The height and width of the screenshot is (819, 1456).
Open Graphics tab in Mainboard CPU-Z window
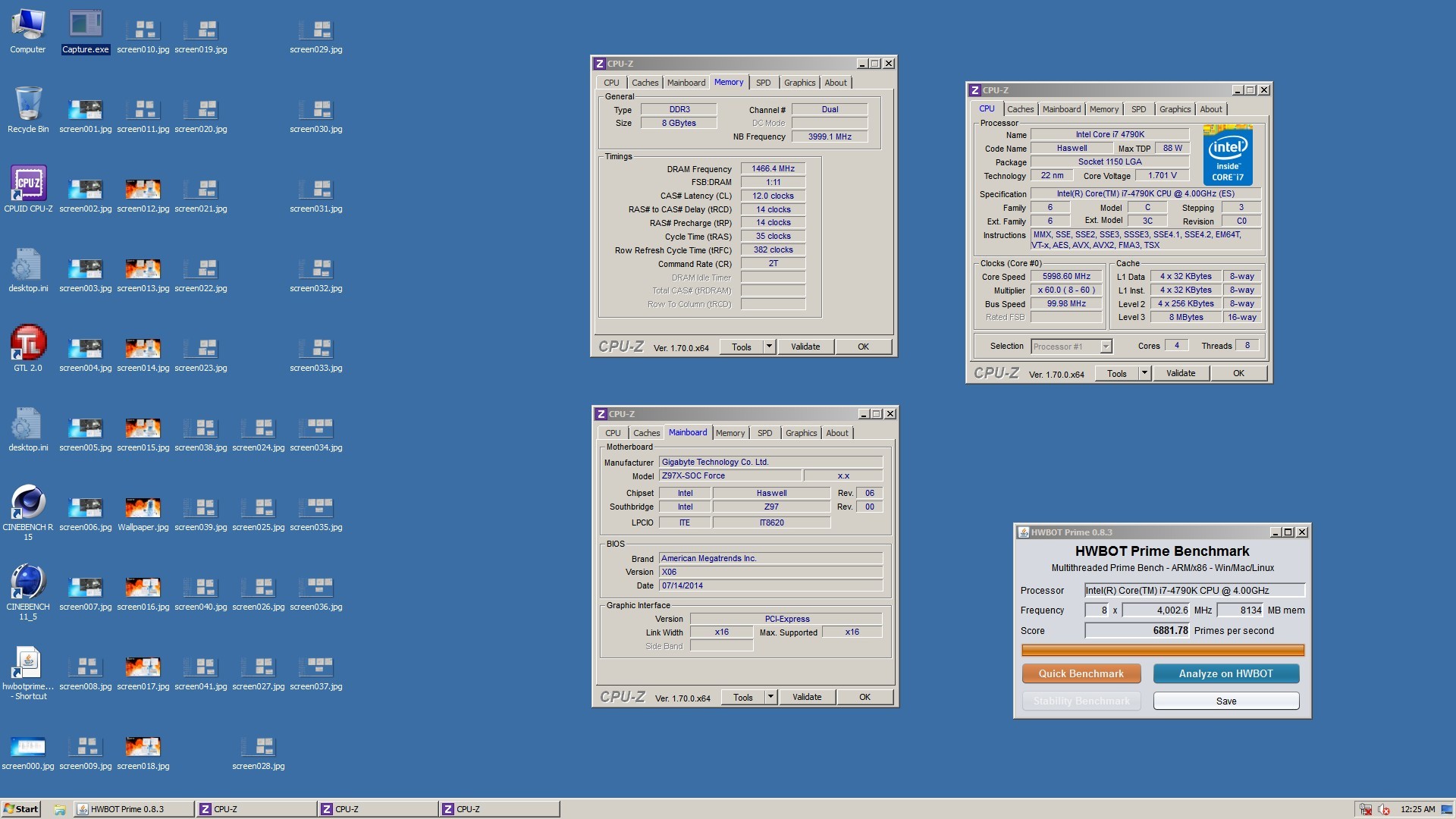(x=801, y=433)
